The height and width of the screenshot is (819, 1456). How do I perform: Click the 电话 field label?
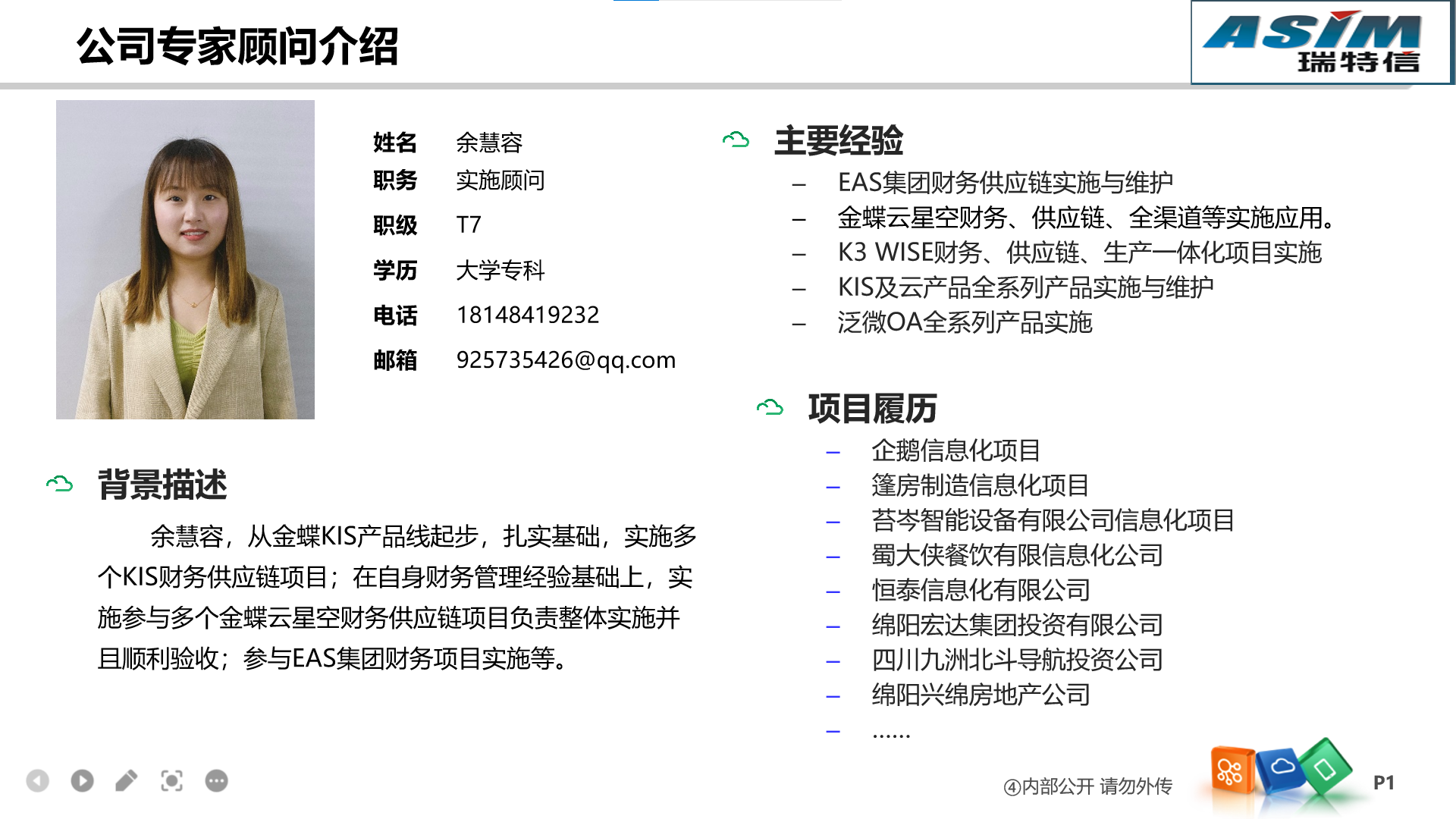(395, 315)
